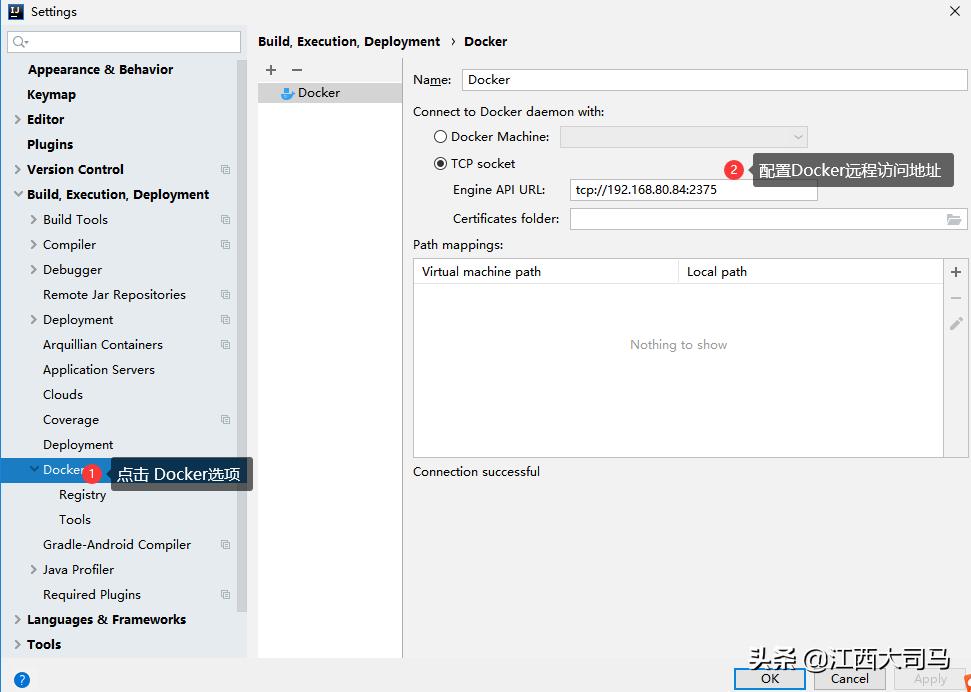Open Keymap settings
Screen dimensions: 971x692
51,95
